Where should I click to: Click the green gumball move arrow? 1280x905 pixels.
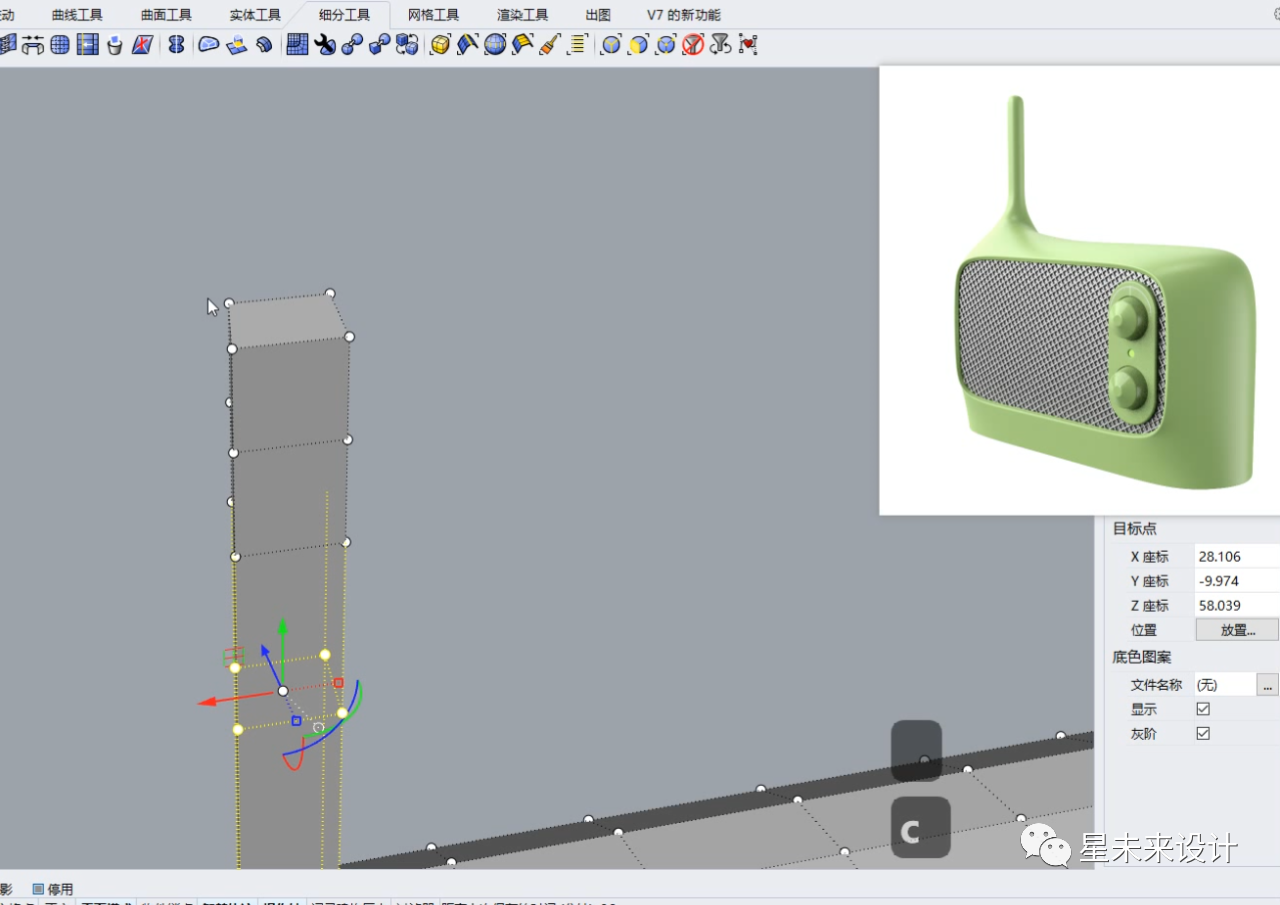(x=283, y=638)
